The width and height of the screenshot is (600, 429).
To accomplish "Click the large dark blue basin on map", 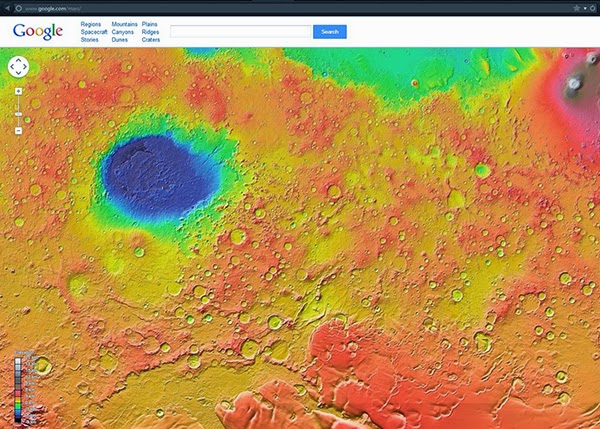I will pyautogui.click(x=161, y=176).
